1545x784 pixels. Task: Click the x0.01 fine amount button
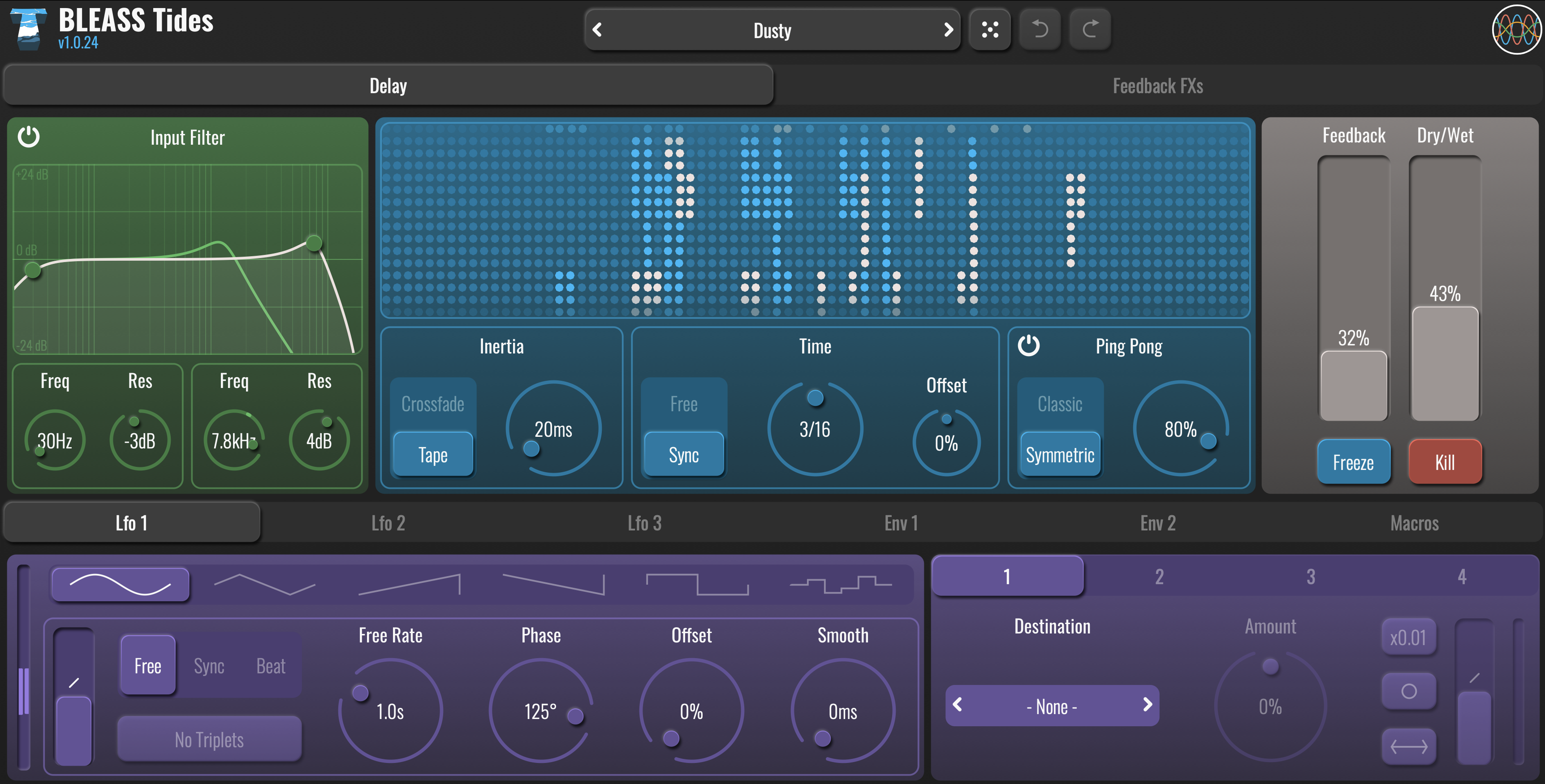click(x=1408, y=638)
